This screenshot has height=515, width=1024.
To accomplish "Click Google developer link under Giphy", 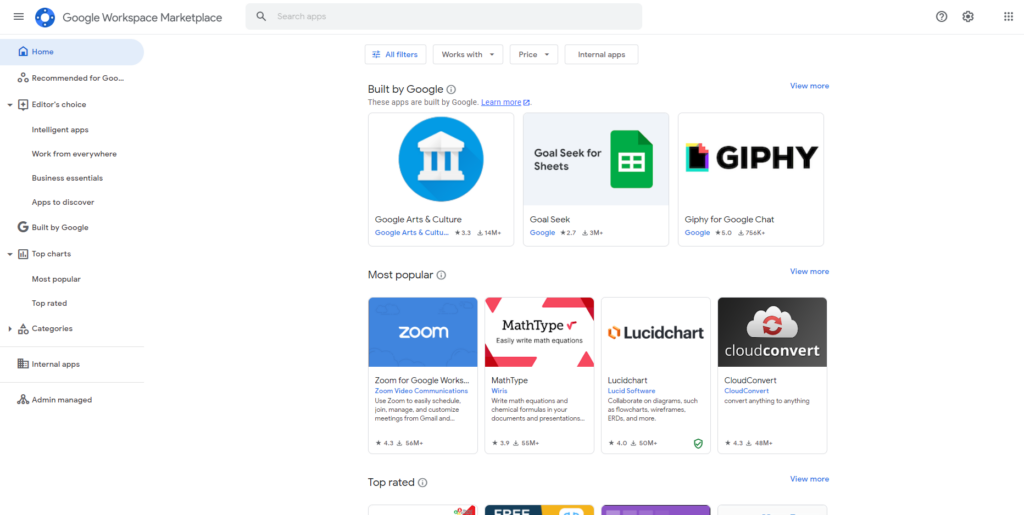I will coord(697,233).
